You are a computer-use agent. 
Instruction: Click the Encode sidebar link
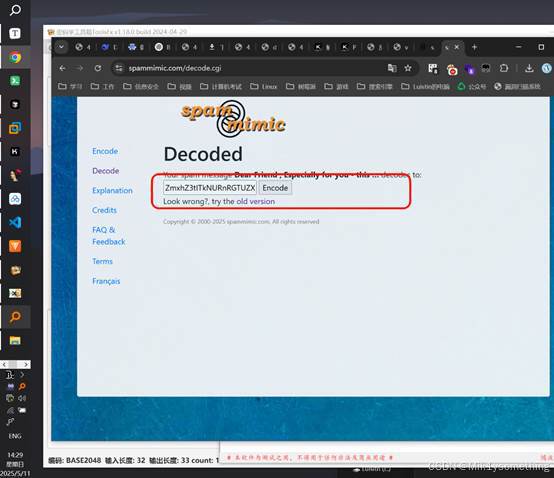(105, 151)
